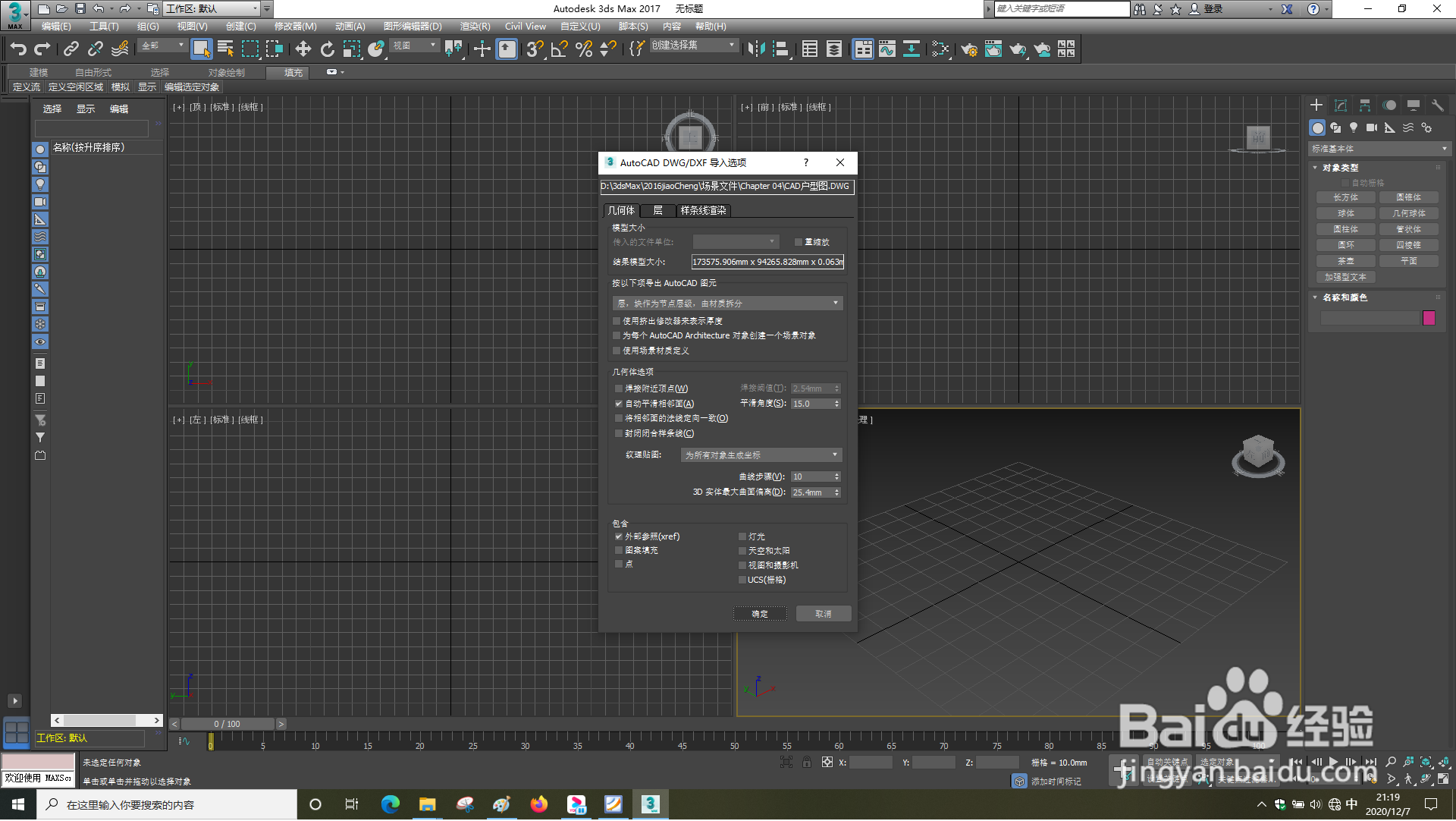Select the Lights category icon

[x=1354, y=127]
